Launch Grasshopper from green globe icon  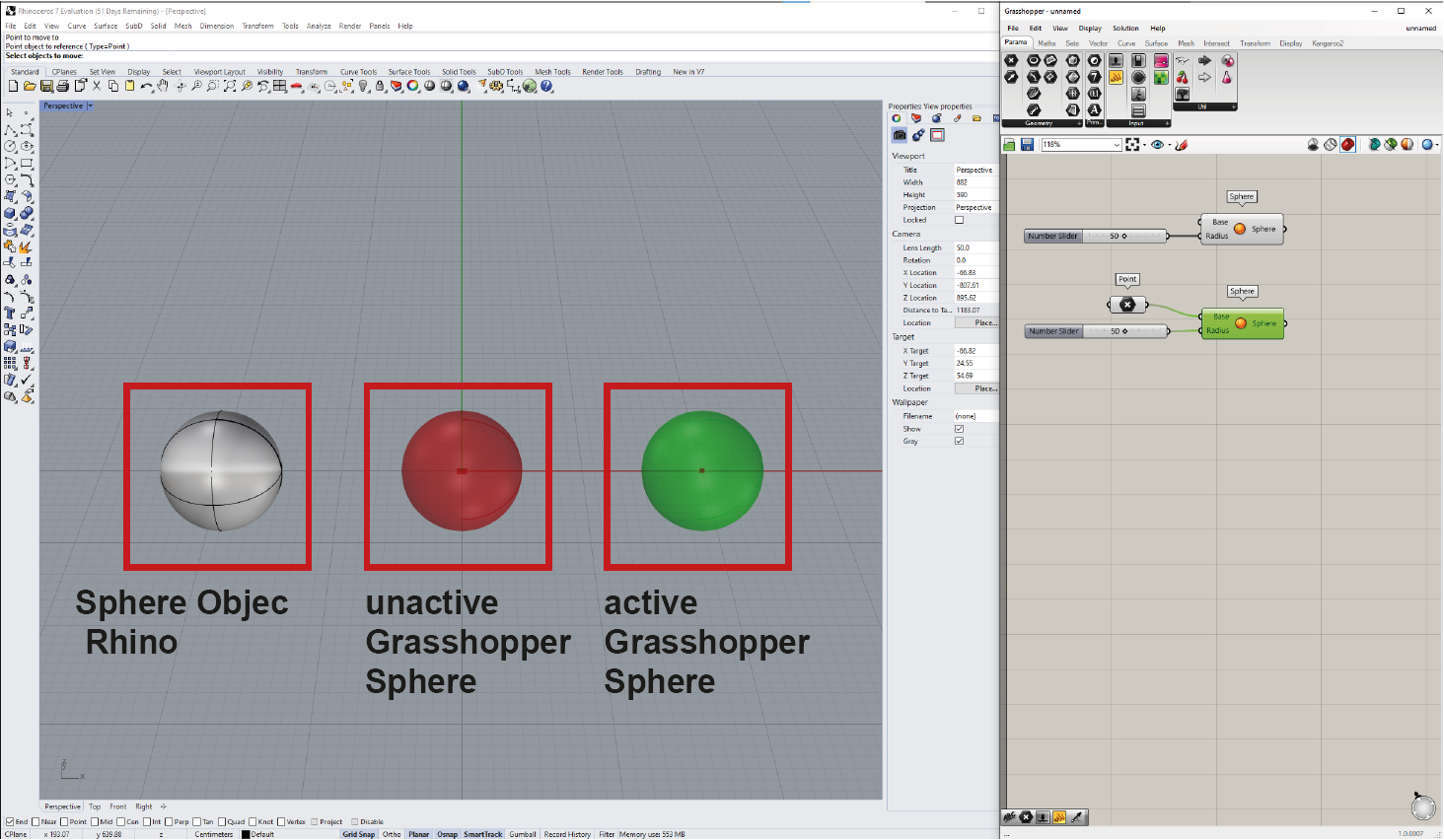pos(530,86)
